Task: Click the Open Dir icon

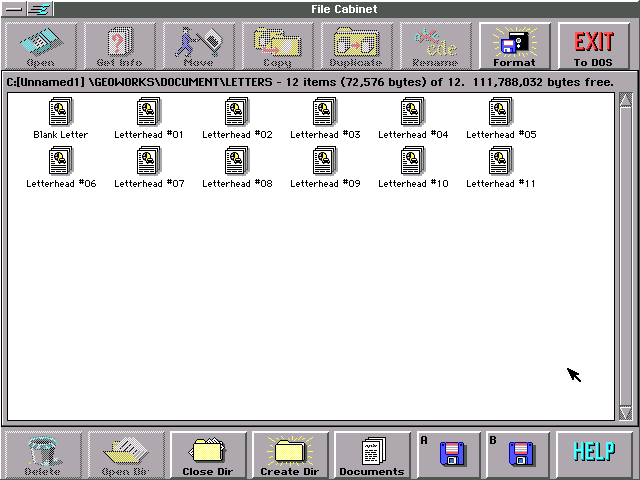Action: tap(126, 455)
